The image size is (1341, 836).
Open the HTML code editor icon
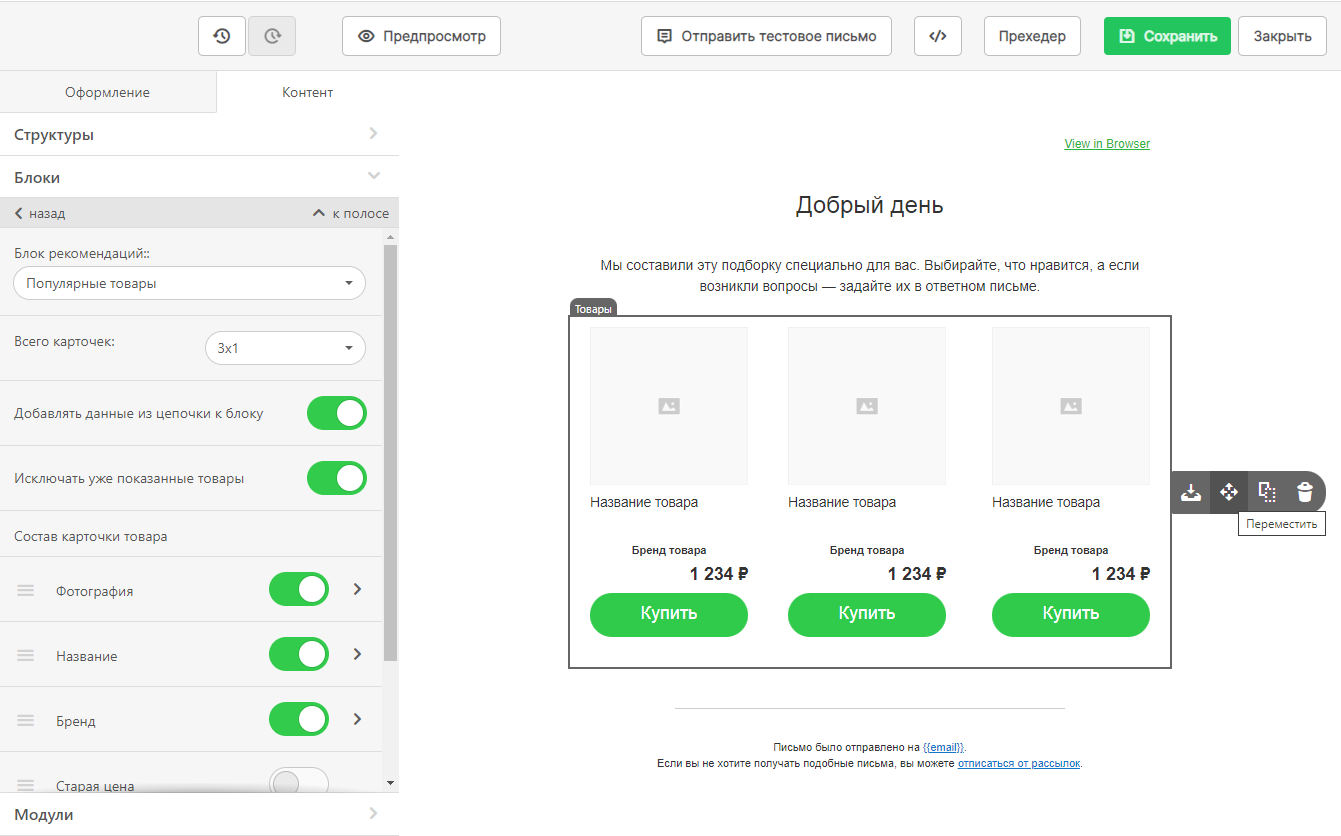tap(937, 36)
